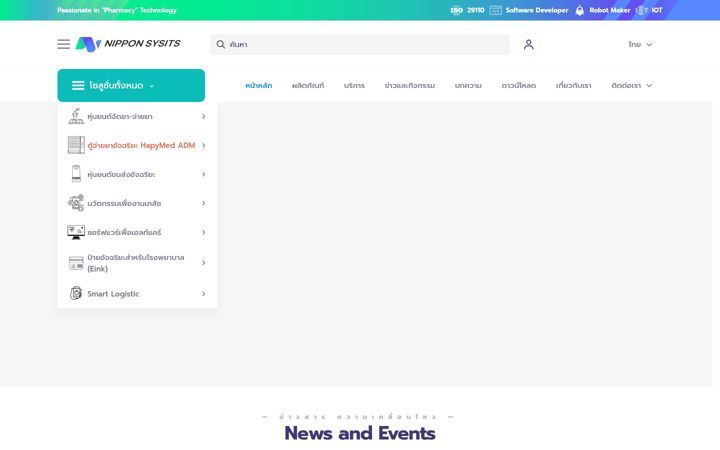Click the ISO 29110 badge icon

pyautogui.click(x=456, y=10)
